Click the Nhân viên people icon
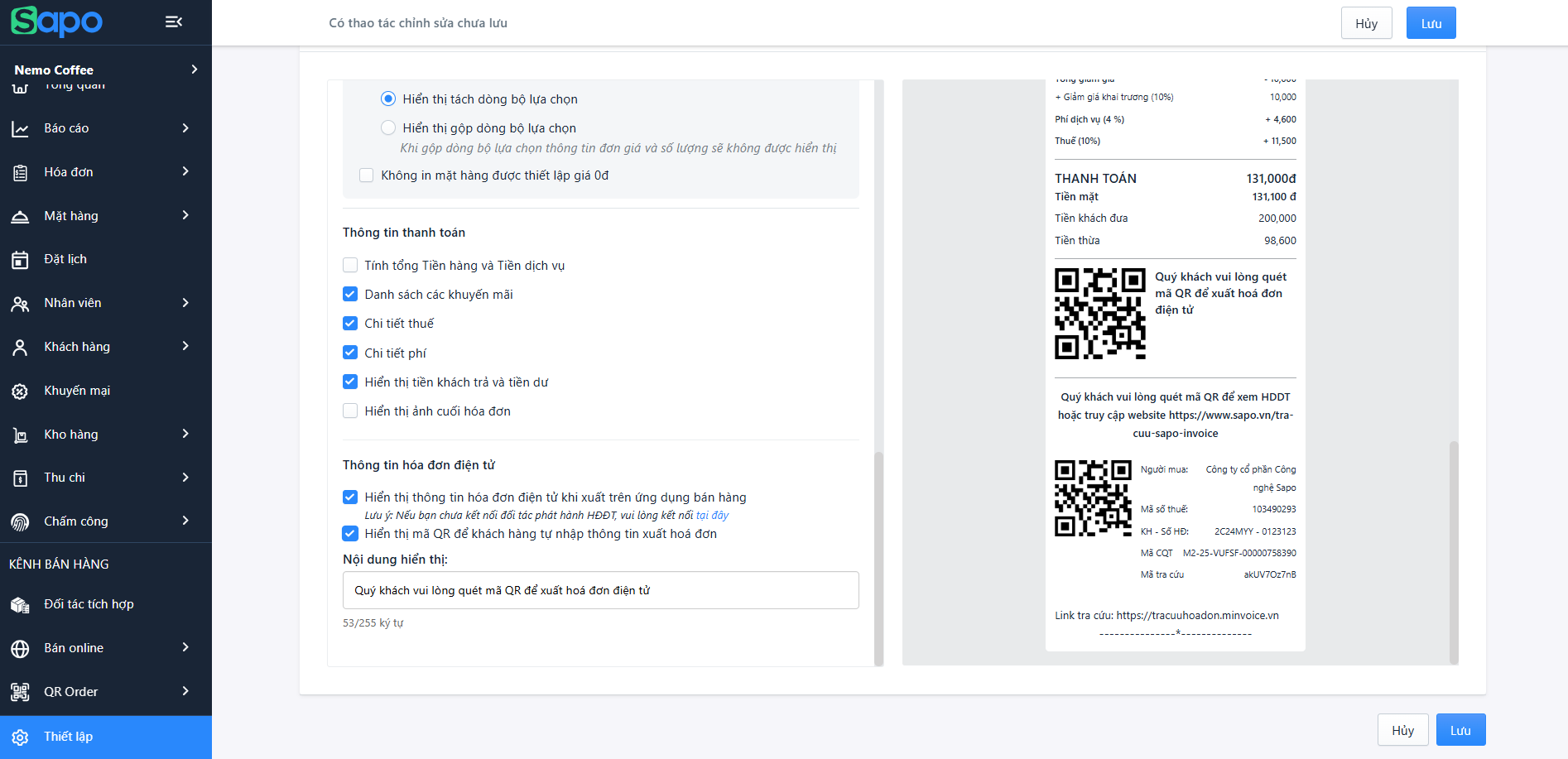The height and width of the screenshot is (759, 1568). pos(20,304)
